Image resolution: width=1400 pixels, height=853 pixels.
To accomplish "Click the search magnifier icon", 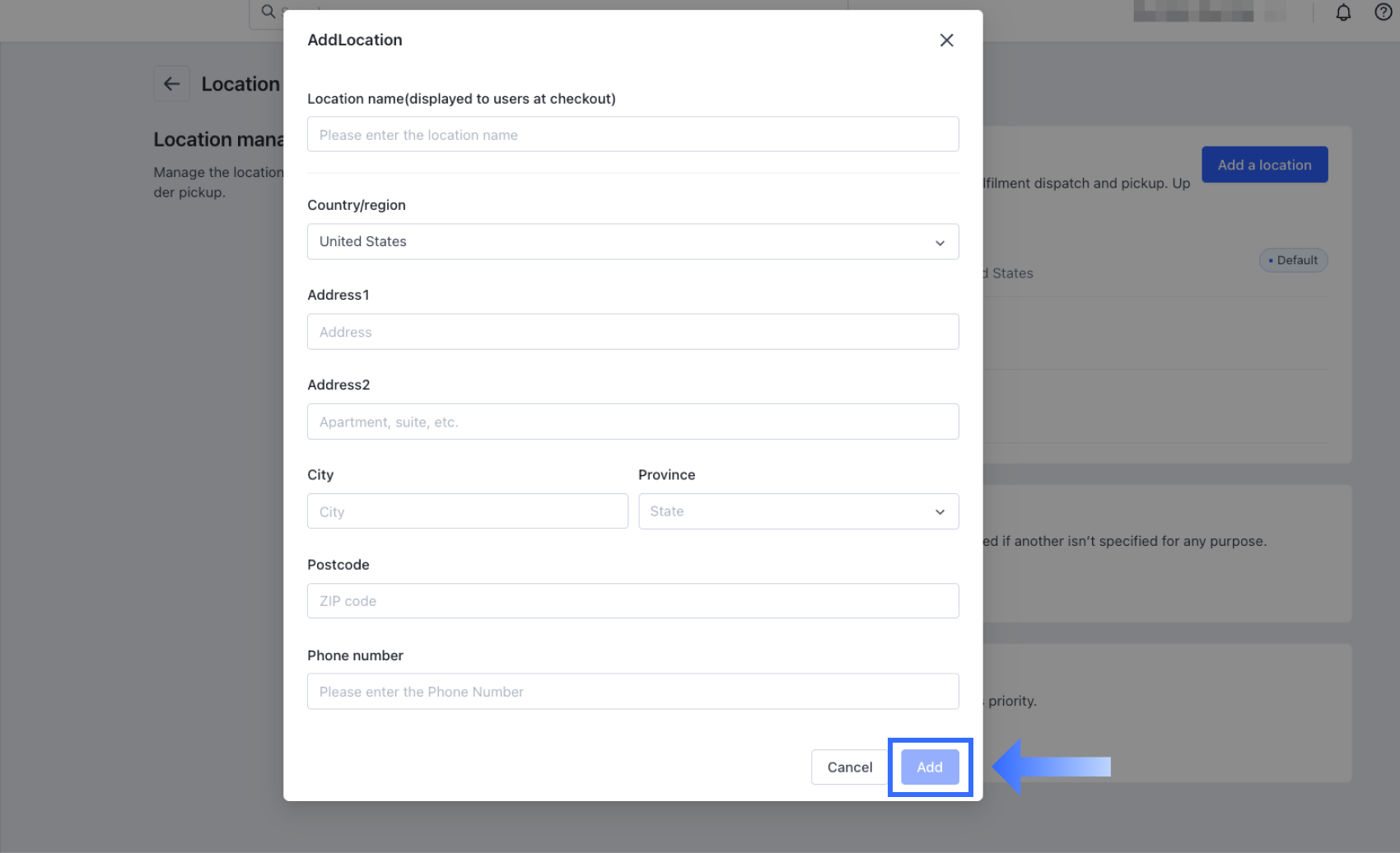I will click(268, 12).
